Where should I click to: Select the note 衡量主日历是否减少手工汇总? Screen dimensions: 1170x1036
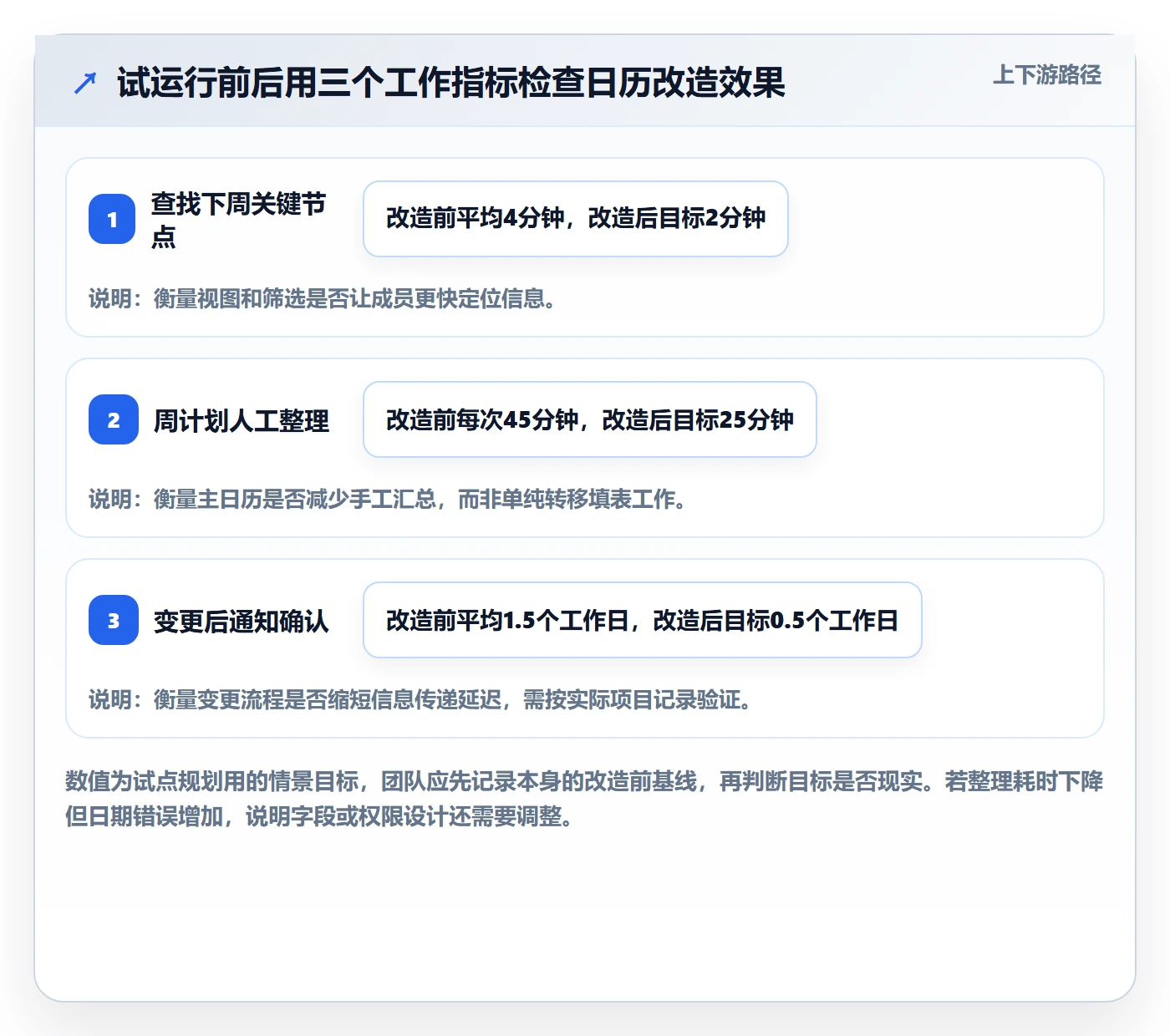pos(388,499)
